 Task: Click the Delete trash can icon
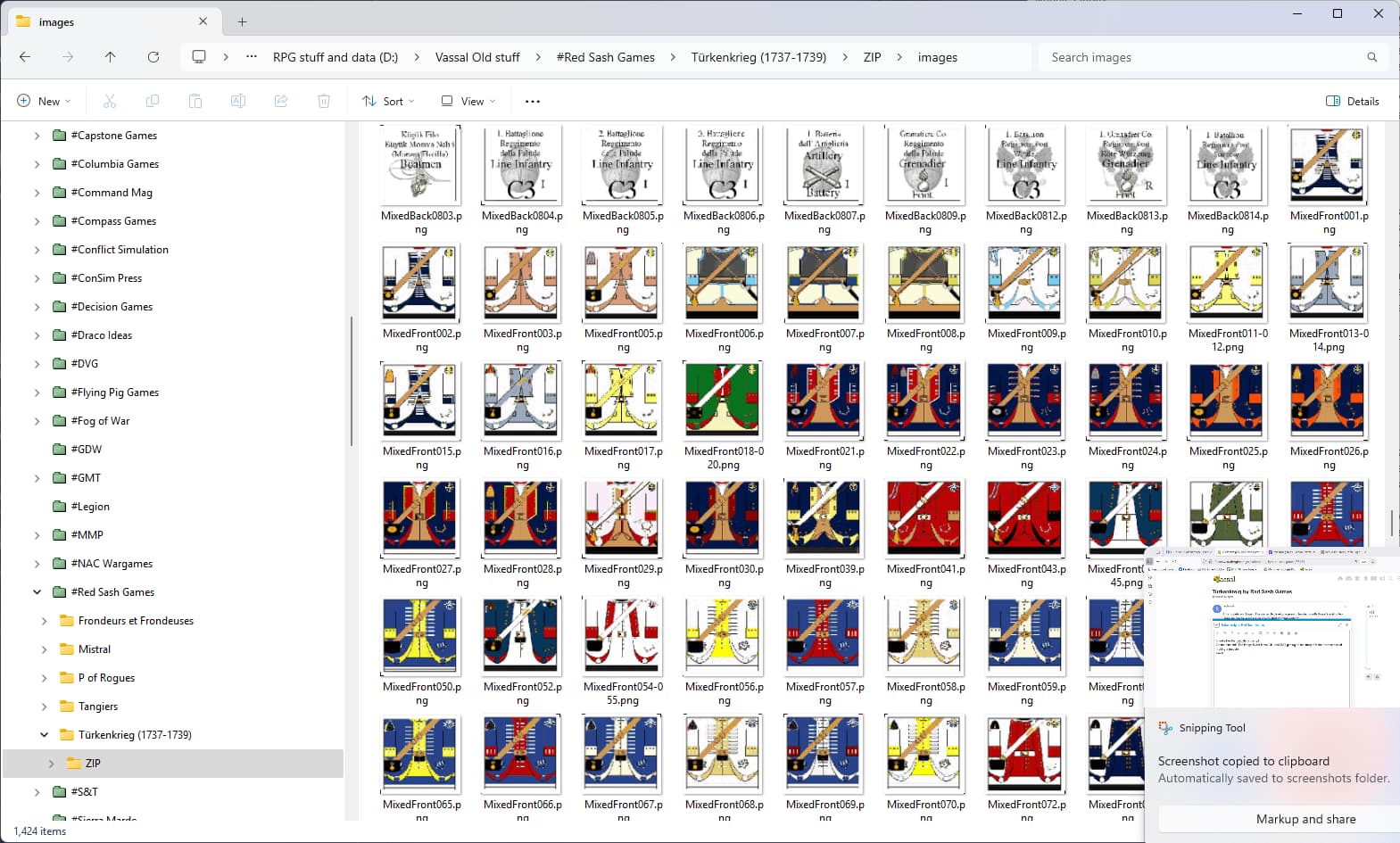tap(324, 101)
